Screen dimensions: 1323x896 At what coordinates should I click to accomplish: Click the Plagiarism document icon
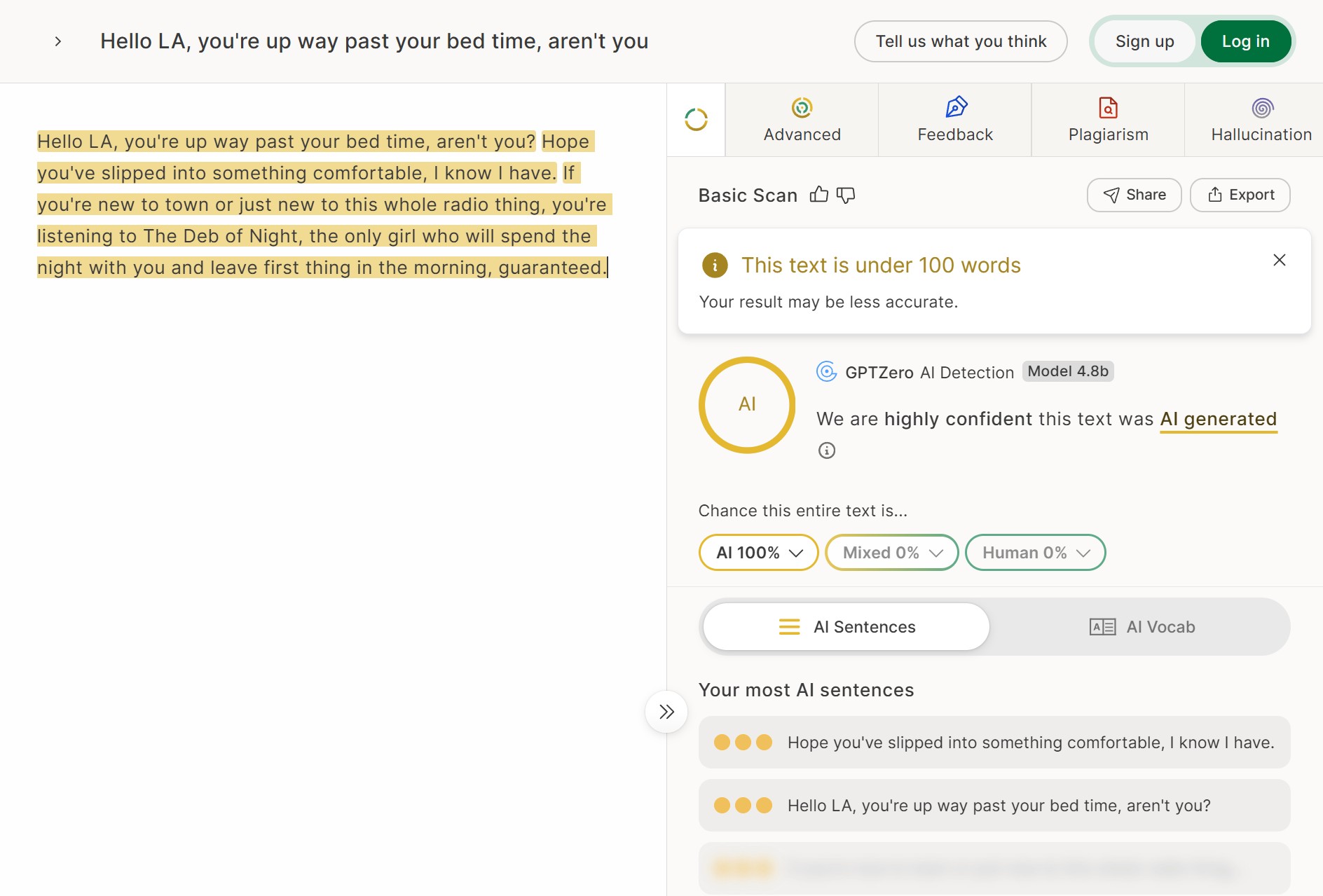point(1108,108)
